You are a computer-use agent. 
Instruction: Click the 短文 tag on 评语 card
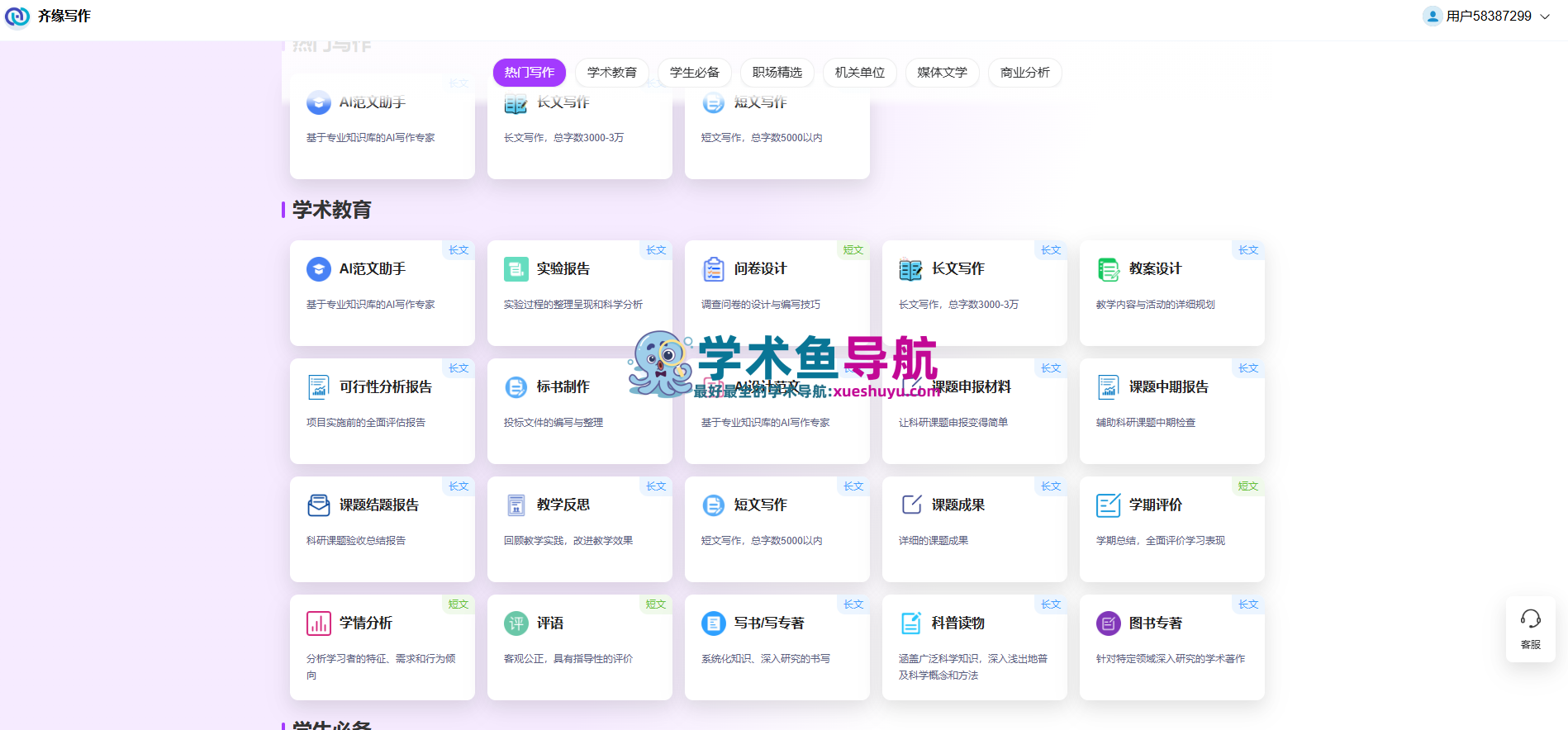tap(656, 604)
